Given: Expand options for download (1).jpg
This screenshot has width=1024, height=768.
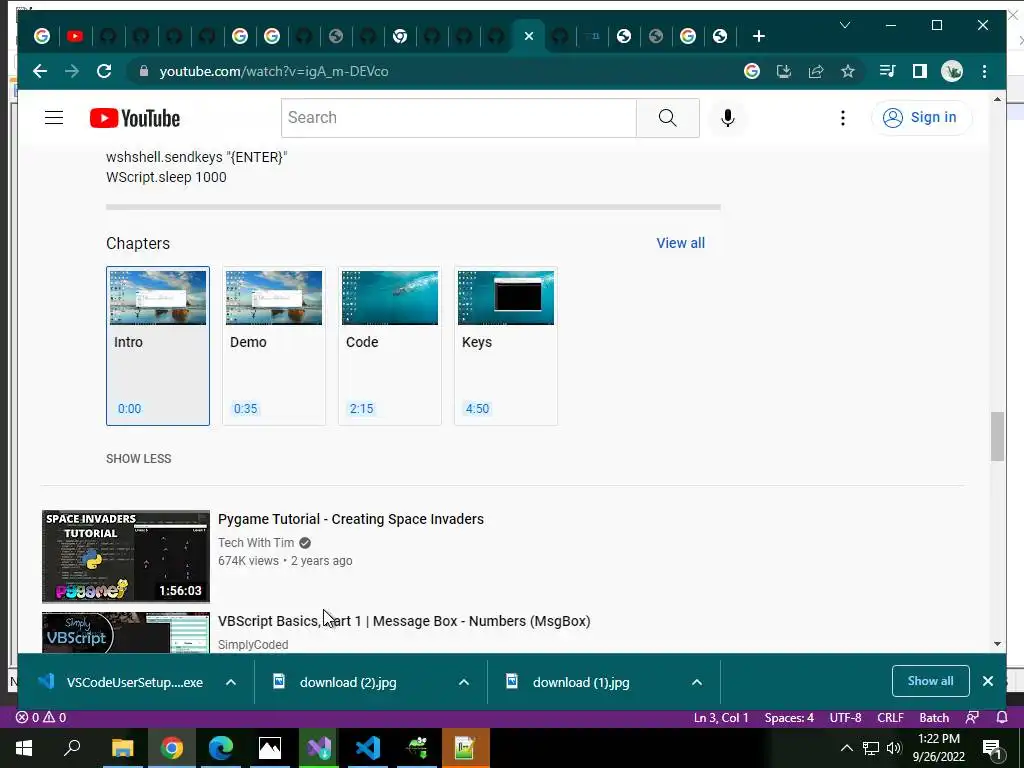Looking at the screenshot, I should 697,682.
